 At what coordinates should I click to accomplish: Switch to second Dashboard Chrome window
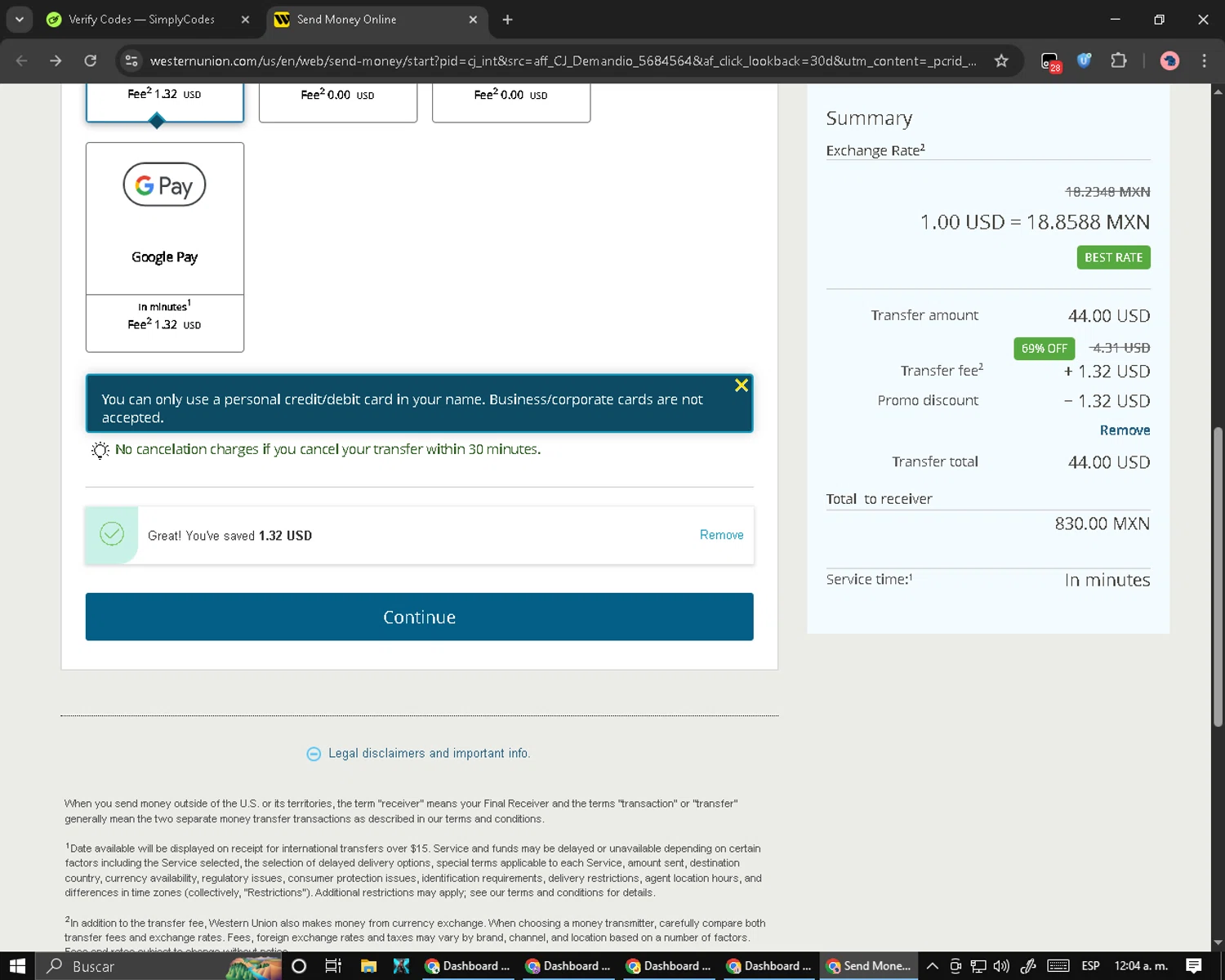568,966
